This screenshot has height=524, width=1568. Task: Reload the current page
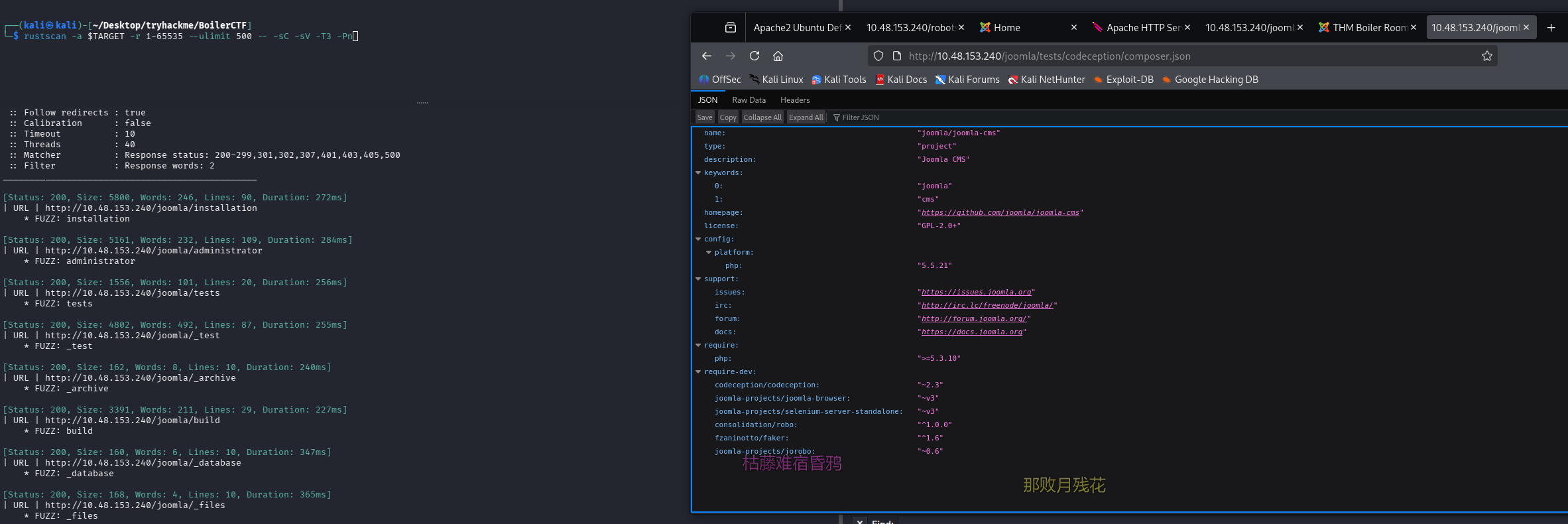754,56
